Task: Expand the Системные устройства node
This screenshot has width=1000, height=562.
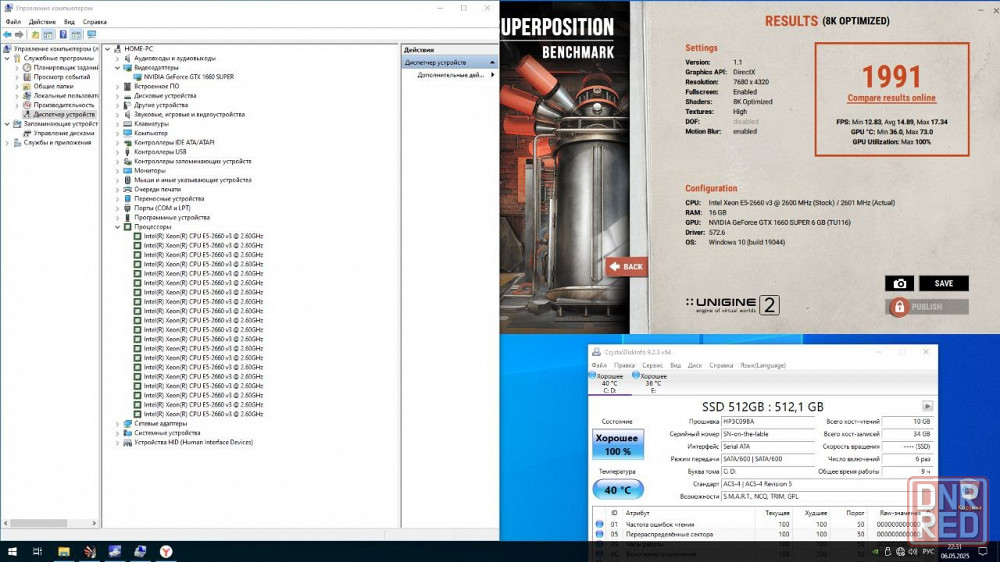Action: (117, 433)
